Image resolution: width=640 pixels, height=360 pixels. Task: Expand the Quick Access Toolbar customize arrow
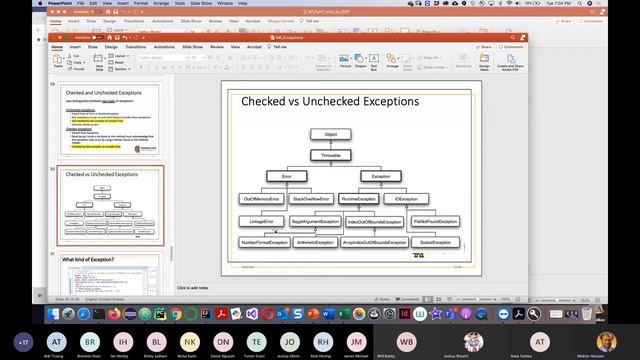[143, 38]
